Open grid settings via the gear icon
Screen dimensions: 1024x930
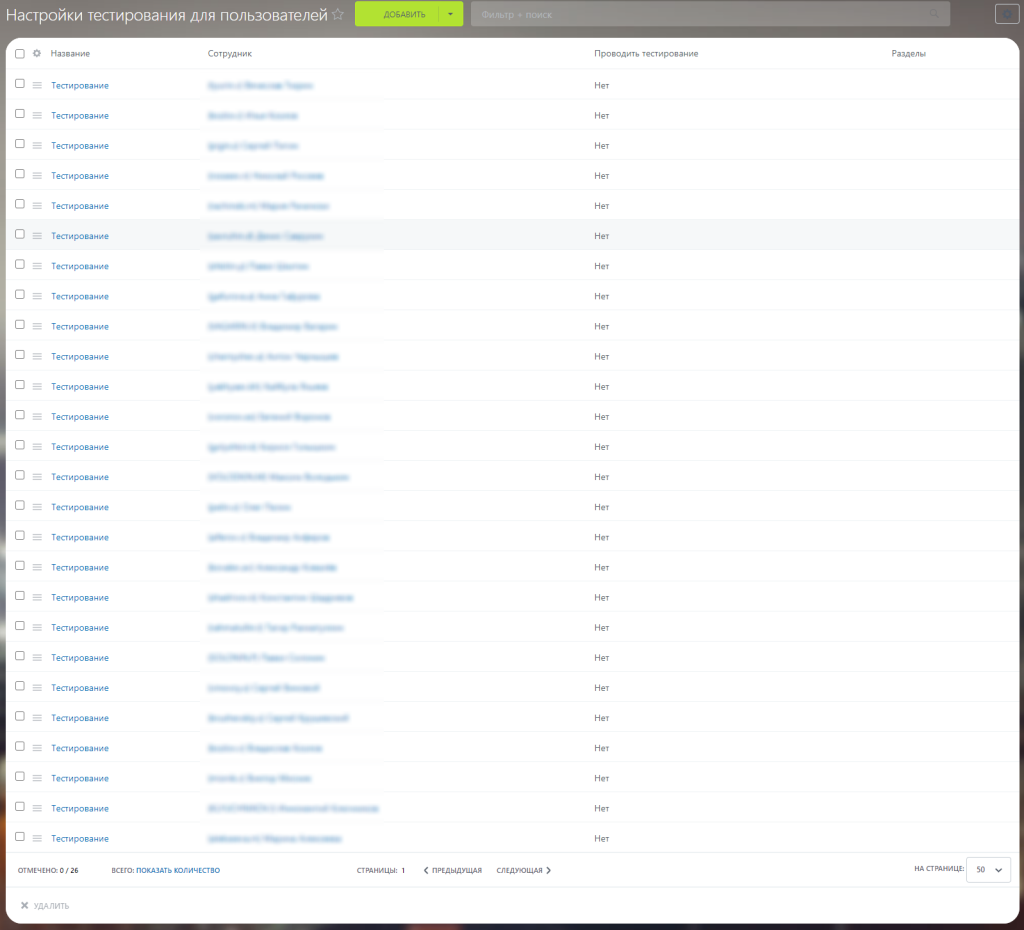[x=37, y=54]
